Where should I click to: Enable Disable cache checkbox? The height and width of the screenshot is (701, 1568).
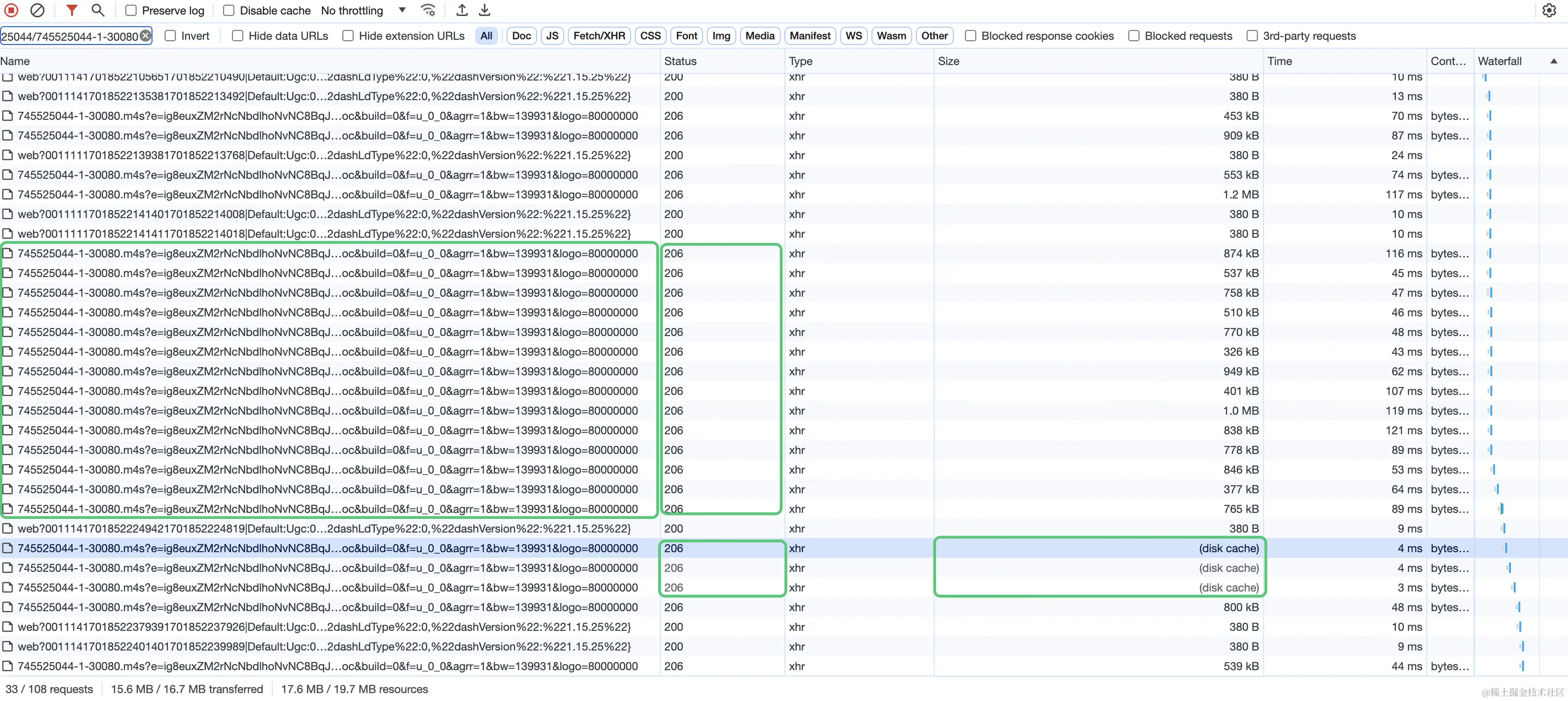pyautogui.click(x=229, y=10)
